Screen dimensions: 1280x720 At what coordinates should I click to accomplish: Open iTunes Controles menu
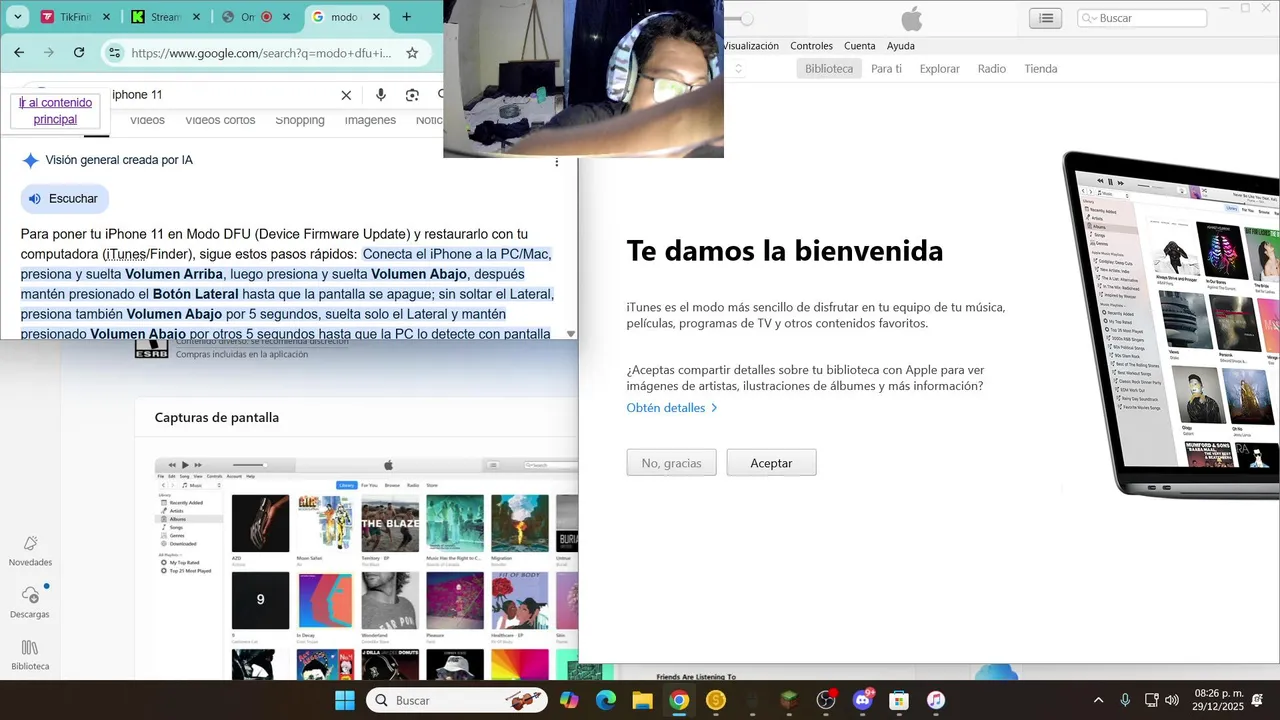pyautogui.click(x=811, y=46)
